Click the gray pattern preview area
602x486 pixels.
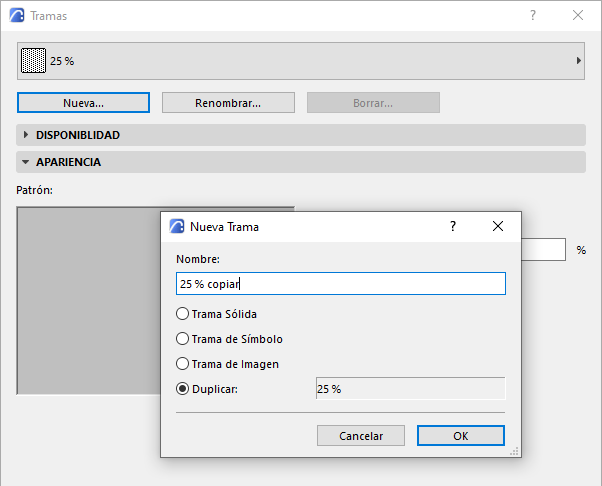[x=88, y=300]
